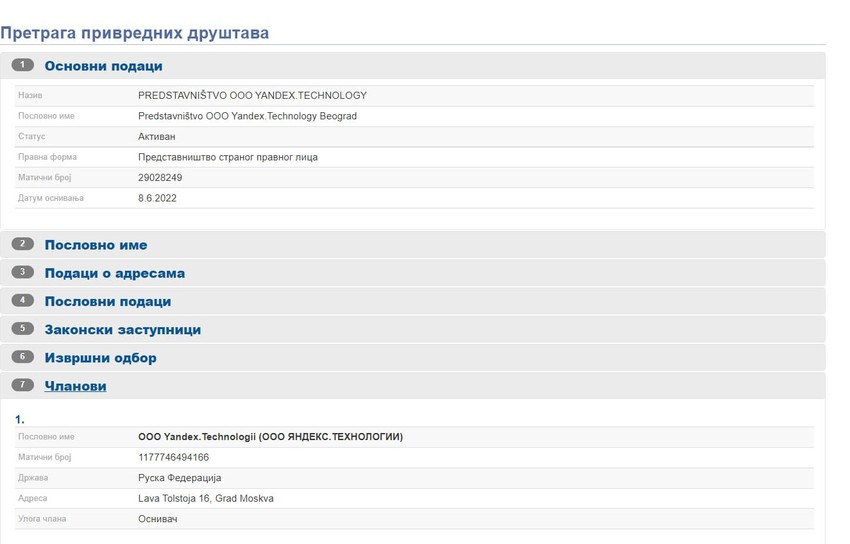Expand the Подаци о адресама section
This screenshot has height=544, width=850.
point(114,273)
